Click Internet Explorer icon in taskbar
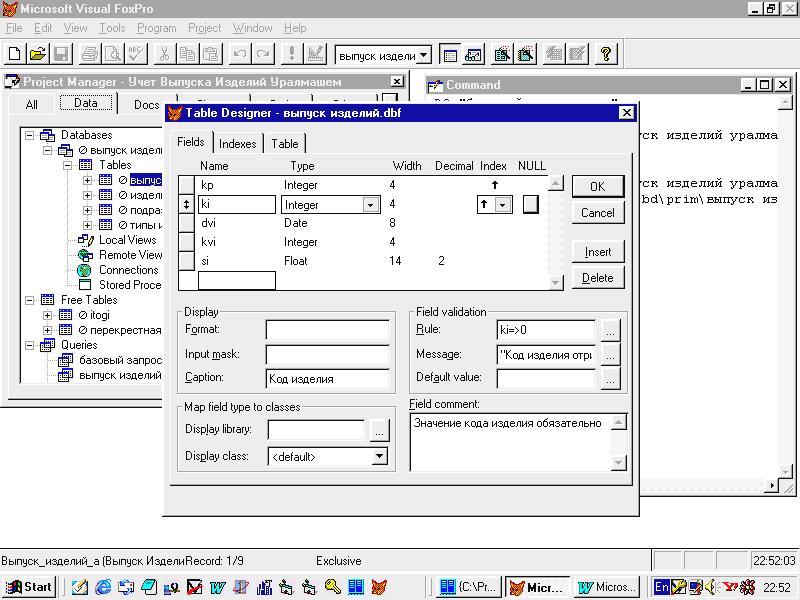The height and width of the screenshot is (600, 800). pos(103,587)
